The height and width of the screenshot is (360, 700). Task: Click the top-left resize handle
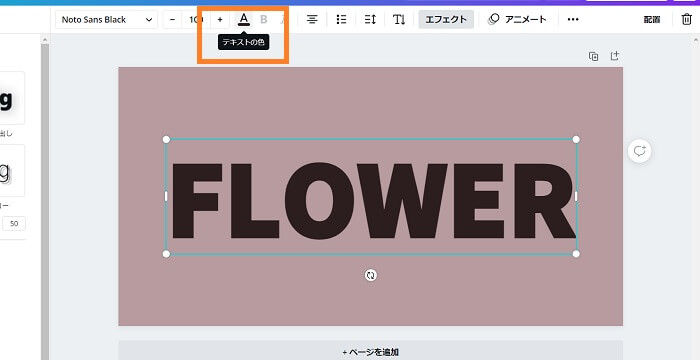166,139
